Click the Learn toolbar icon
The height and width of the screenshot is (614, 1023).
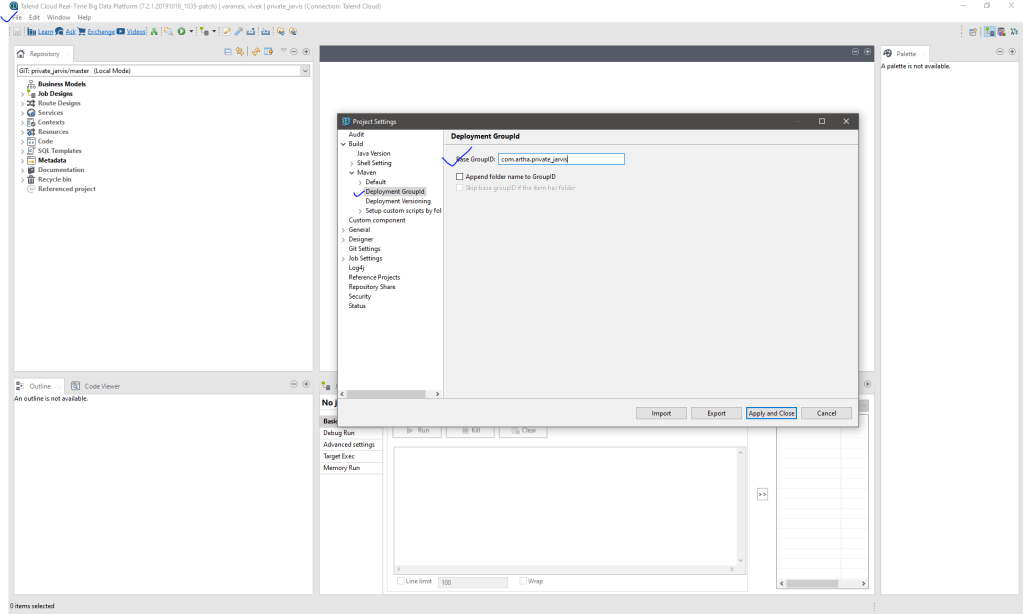point(32,31)
